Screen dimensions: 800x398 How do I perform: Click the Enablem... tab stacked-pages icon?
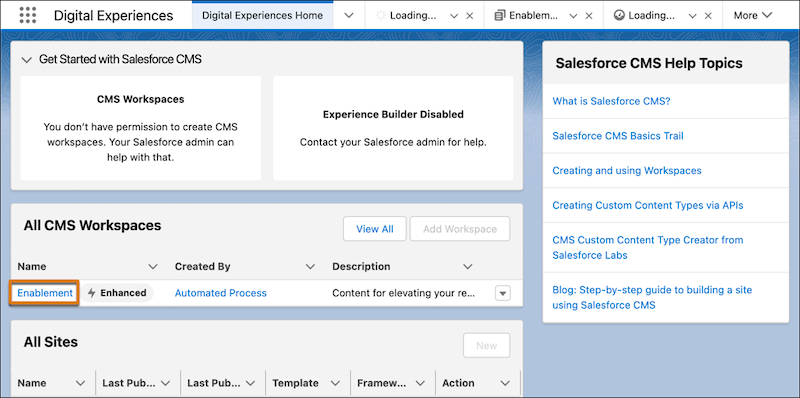tap(500, 16)
